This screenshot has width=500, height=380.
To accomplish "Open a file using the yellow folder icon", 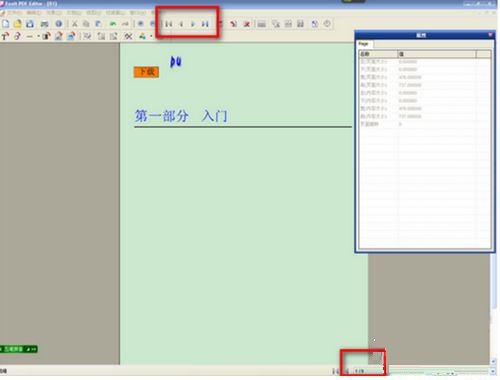I will pos(18,24).
